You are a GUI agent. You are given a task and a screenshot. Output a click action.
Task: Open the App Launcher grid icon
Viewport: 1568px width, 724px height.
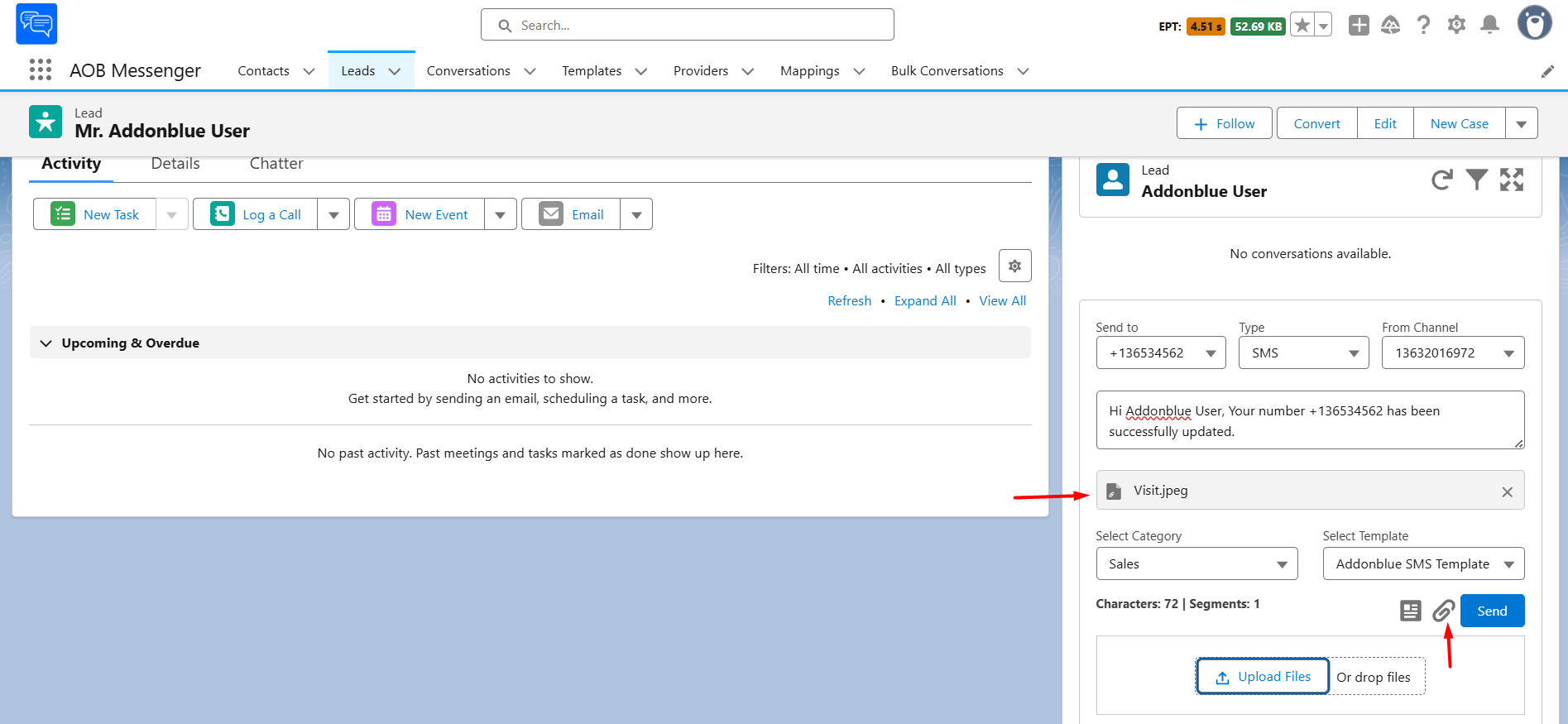pos(41,70)
